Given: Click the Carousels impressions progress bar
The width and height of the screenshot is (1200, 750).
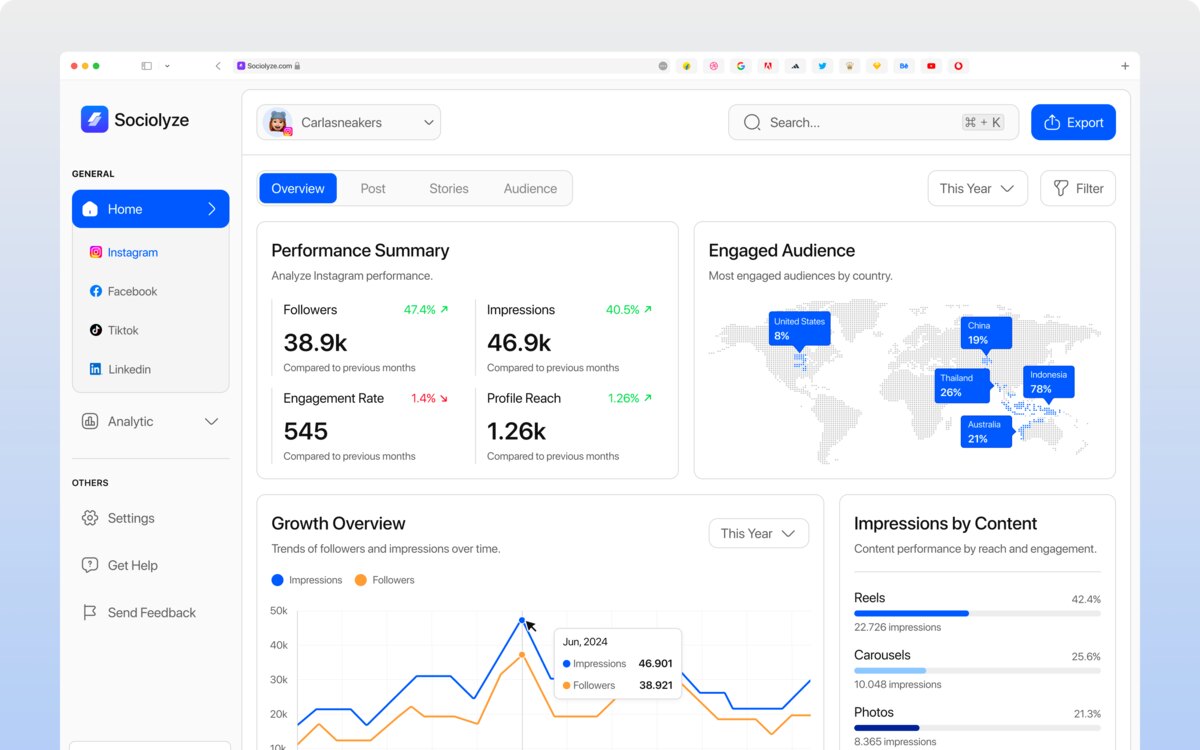Looking at the screenshot, I should [x=977, y=670].
